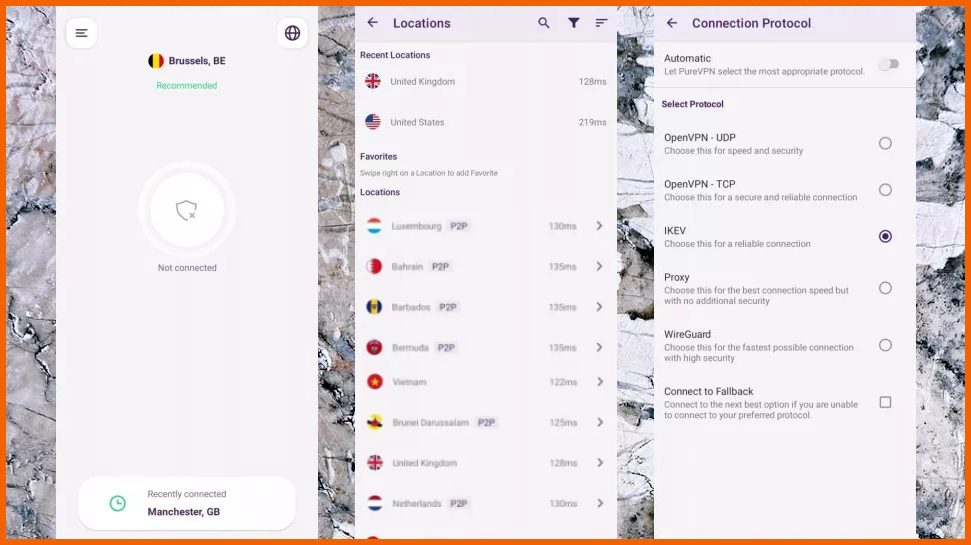This screenshot has width=971, height=545.
Task: Click the '122ms' latency for Vietnam
Action: pyautogui.click(x=563, y=382)
